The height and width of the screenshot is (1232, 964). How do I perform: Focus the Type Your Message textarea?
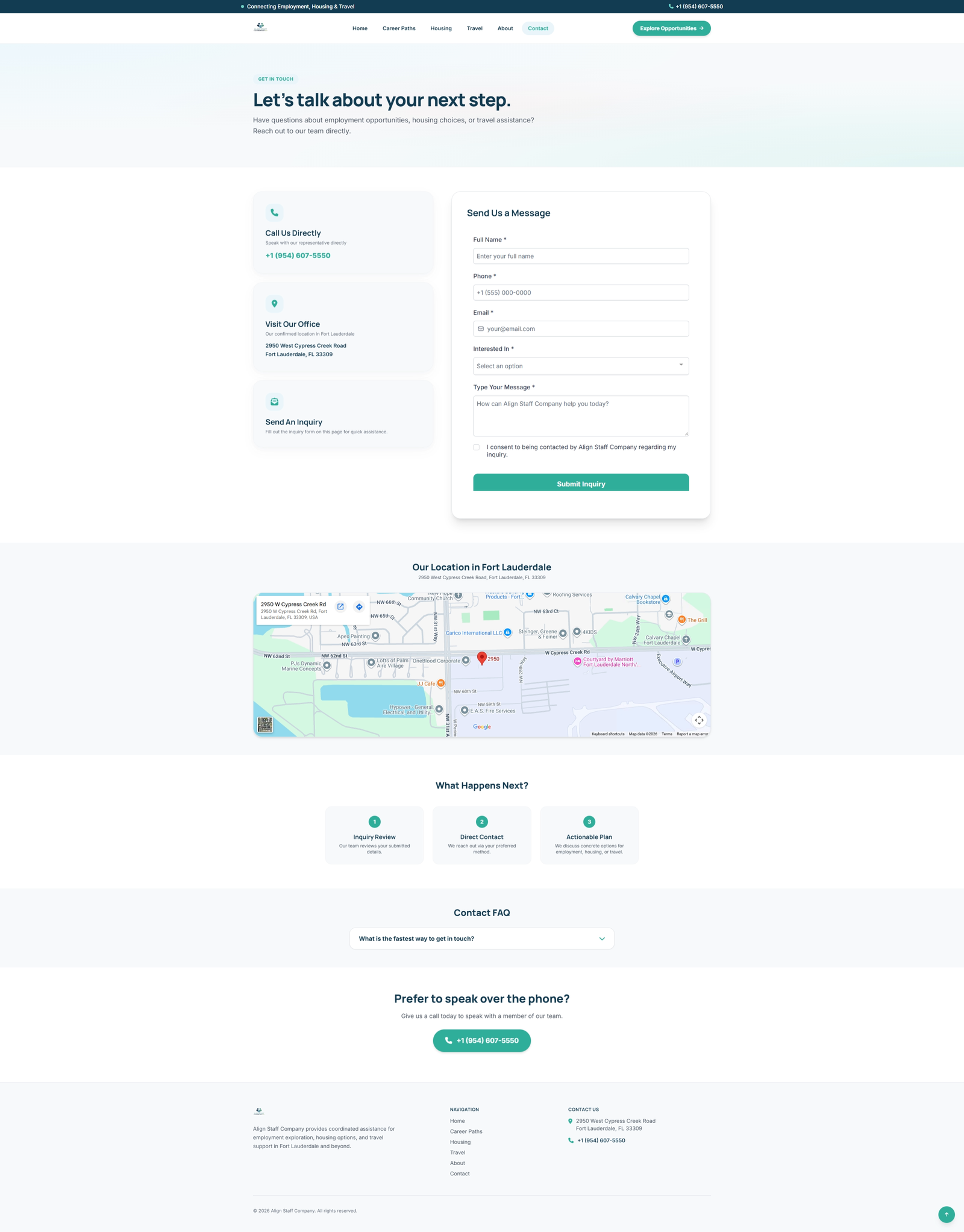click(x=581, y=416)
